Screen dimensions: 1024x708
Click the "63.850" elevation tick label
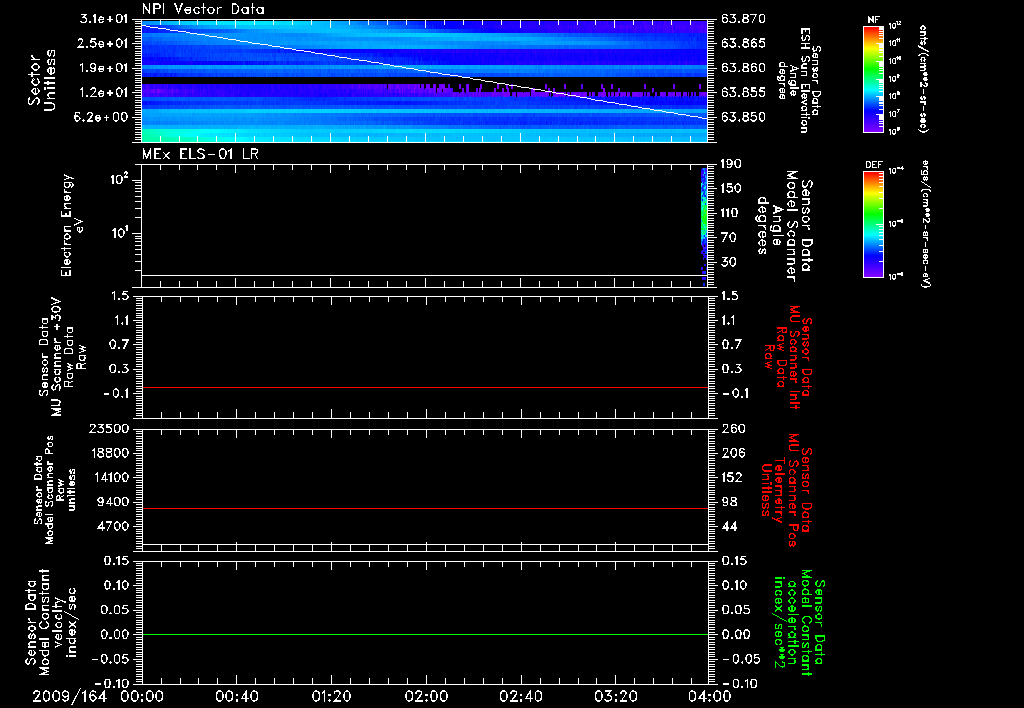pos(743,117)
